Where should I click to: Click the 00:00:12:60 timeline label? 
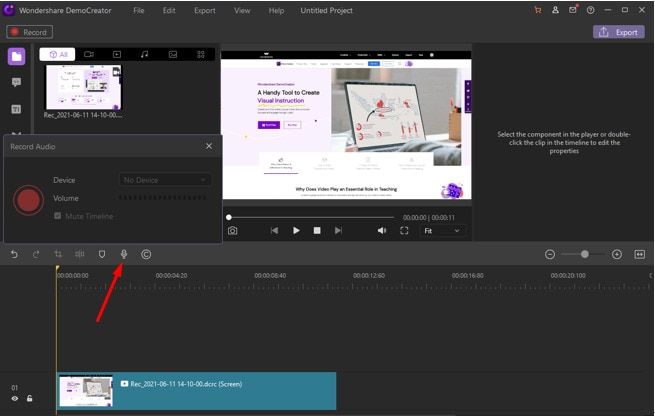[368, 276]
